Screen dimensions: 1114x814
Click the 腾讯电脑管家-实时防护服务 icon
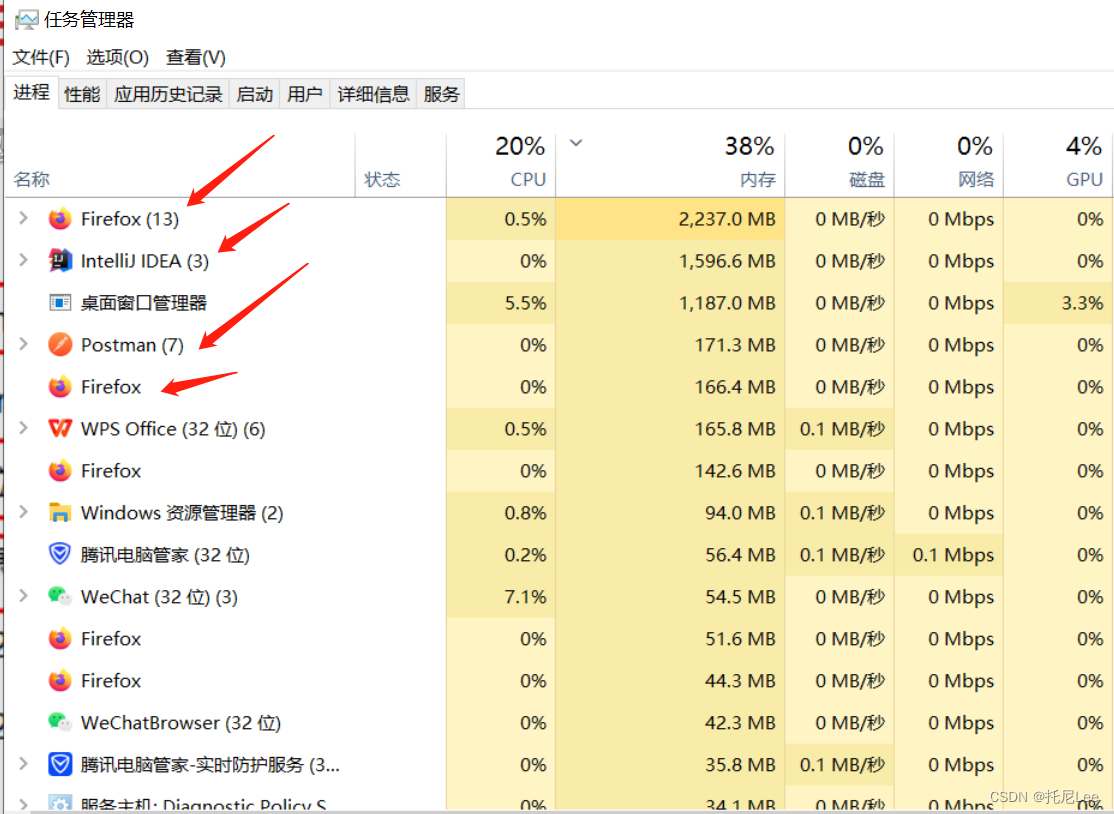(60, 764)
